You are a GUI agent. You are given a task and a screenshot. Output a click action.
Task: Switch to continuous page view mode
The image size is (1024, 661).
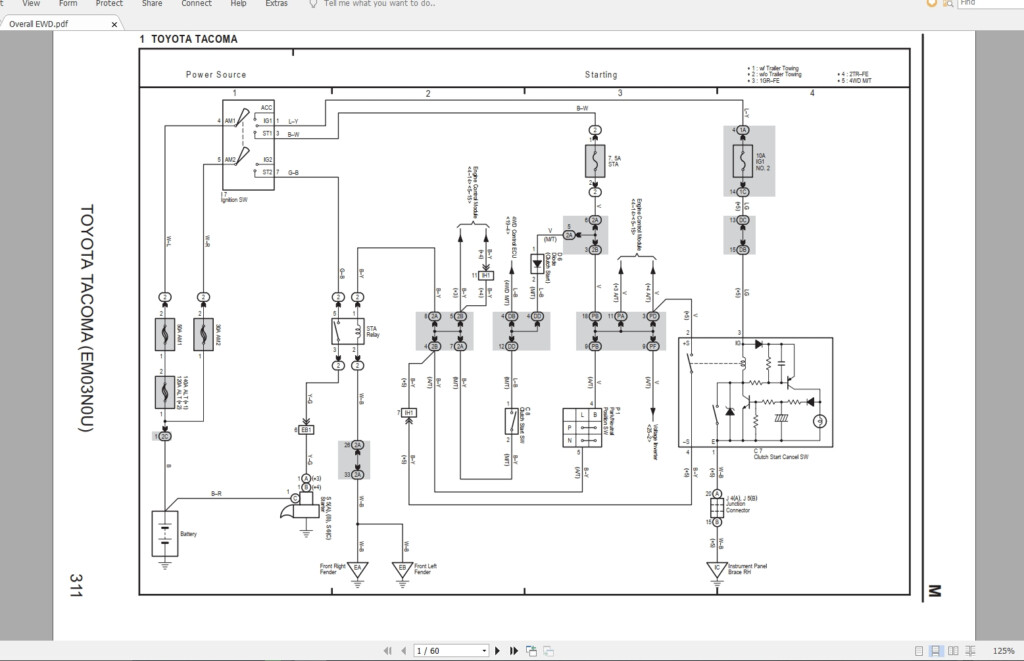(x=935, y=651)
